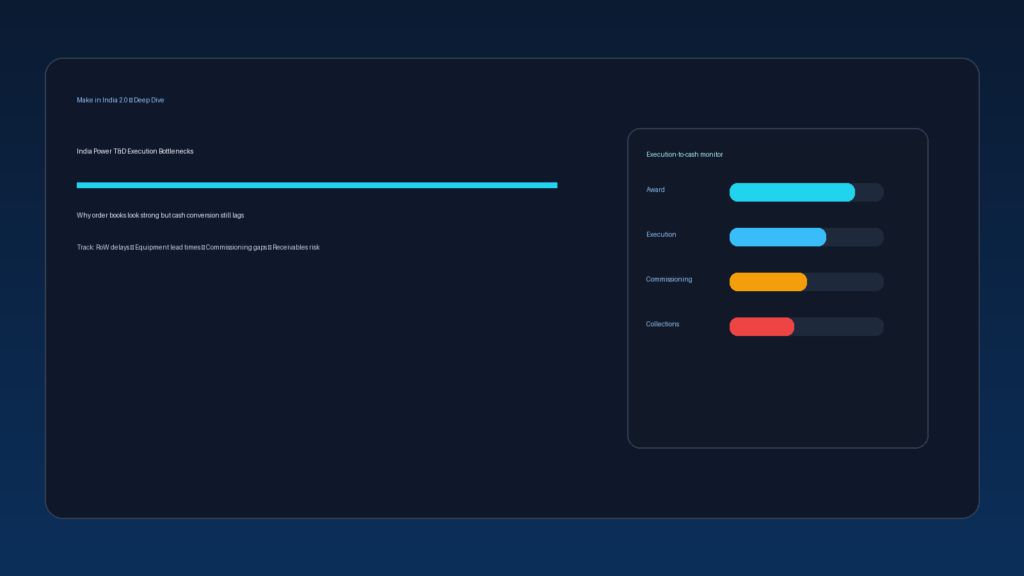Image resolution: width=1024 pixels, height=576 pixels.
Task: Click the Execution-to-cash monitor panel heading
Action: tap(684, 155)
